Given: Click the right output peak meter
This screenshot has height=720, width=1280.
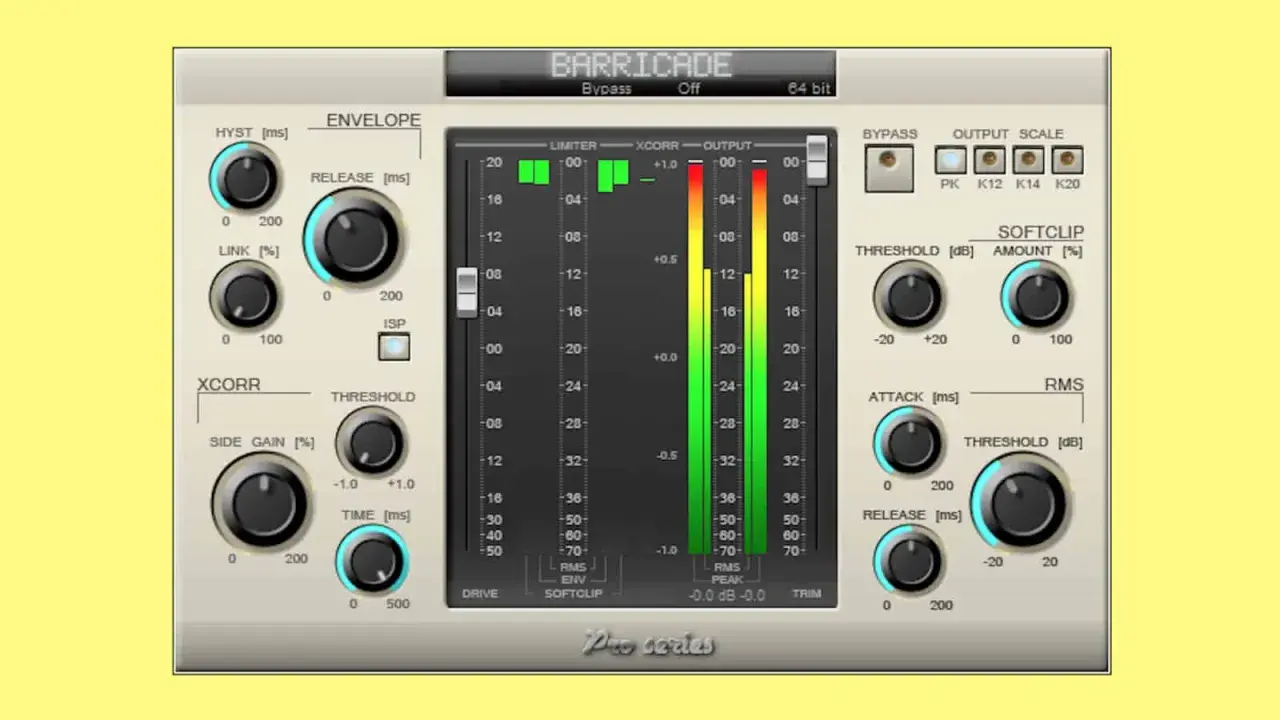Looking at the screenshot, I should coord(759,359).
